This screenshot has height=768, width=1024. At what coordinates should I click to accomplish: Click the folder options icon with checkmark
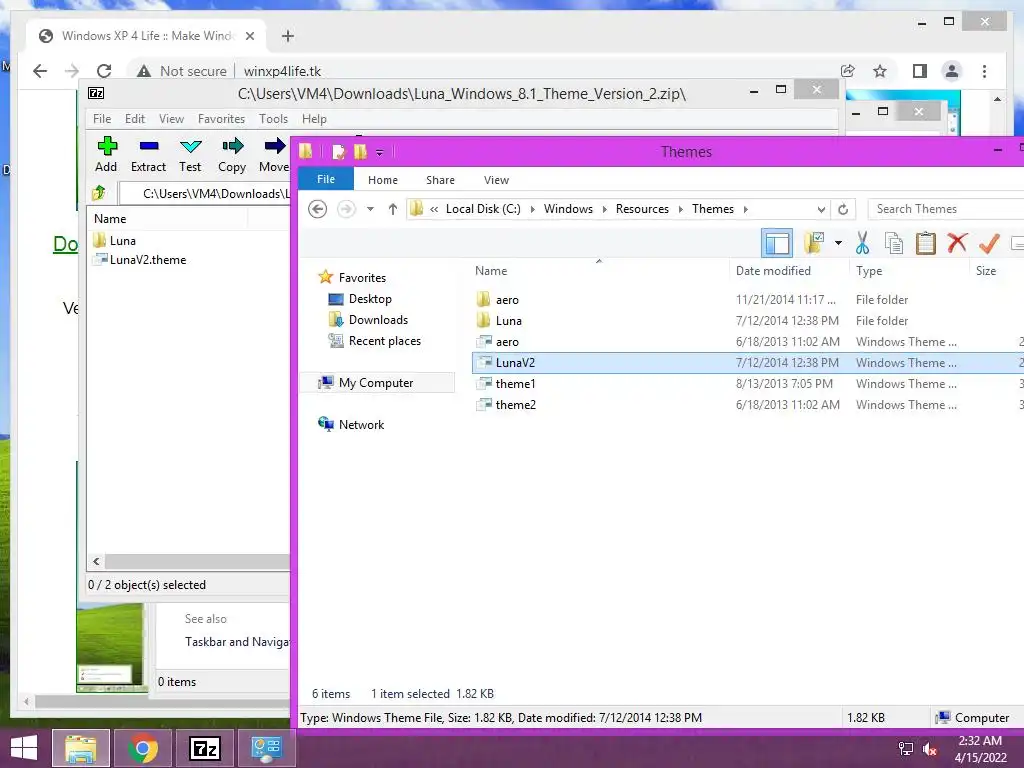pyautogui.click(x=814, y=243)
